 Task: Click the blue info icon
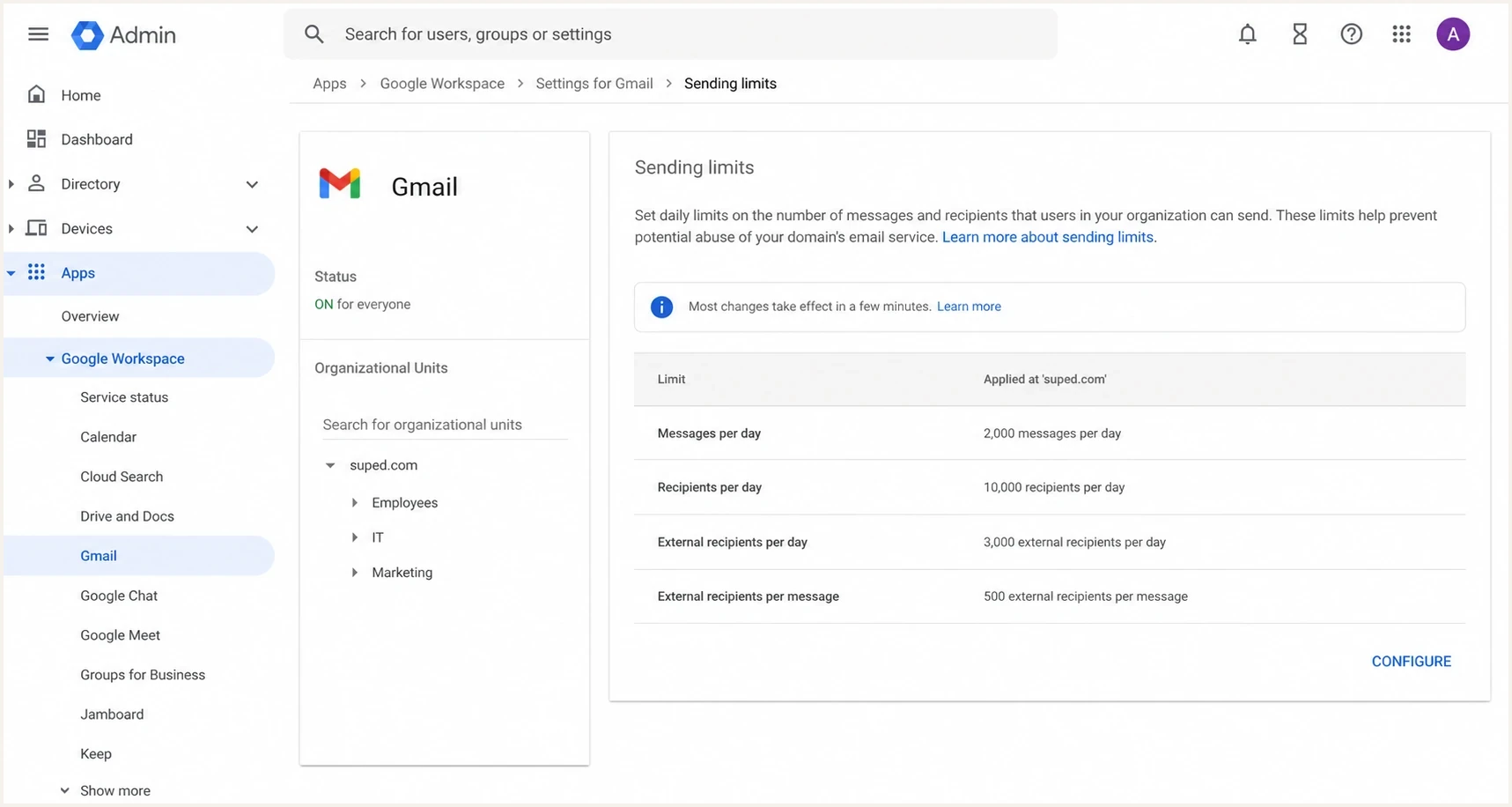(x=661, y=307)
